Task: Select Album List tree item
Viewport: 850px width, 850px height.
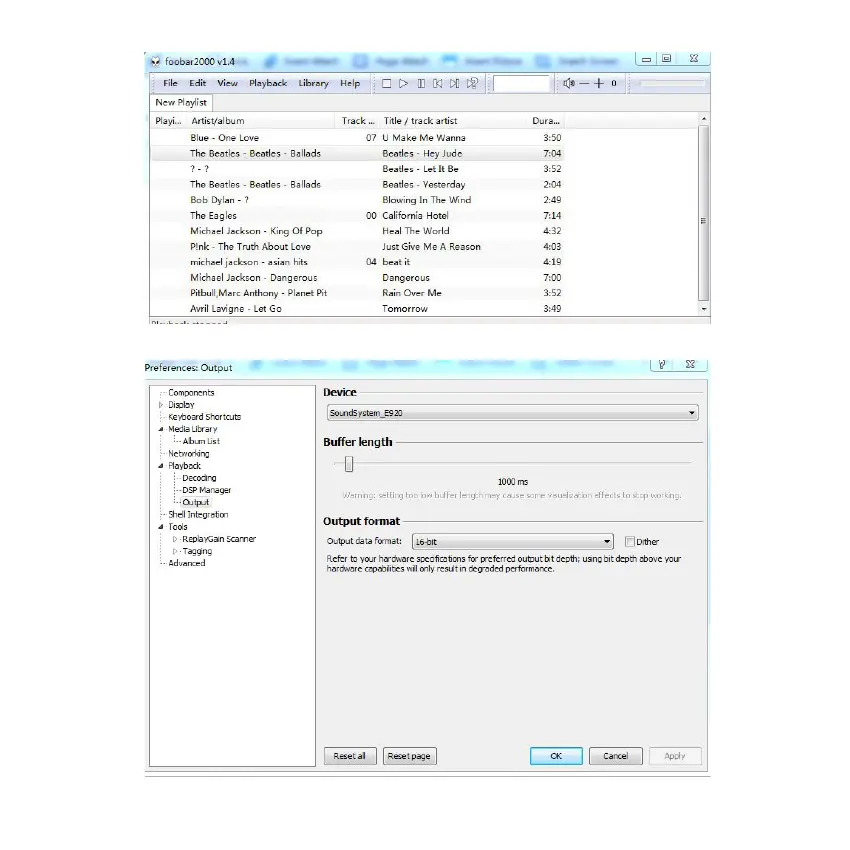Action: click(201, 441)
